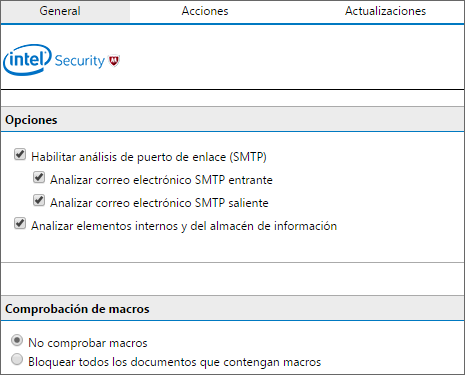Switch to the General tab

click(60, 11)
